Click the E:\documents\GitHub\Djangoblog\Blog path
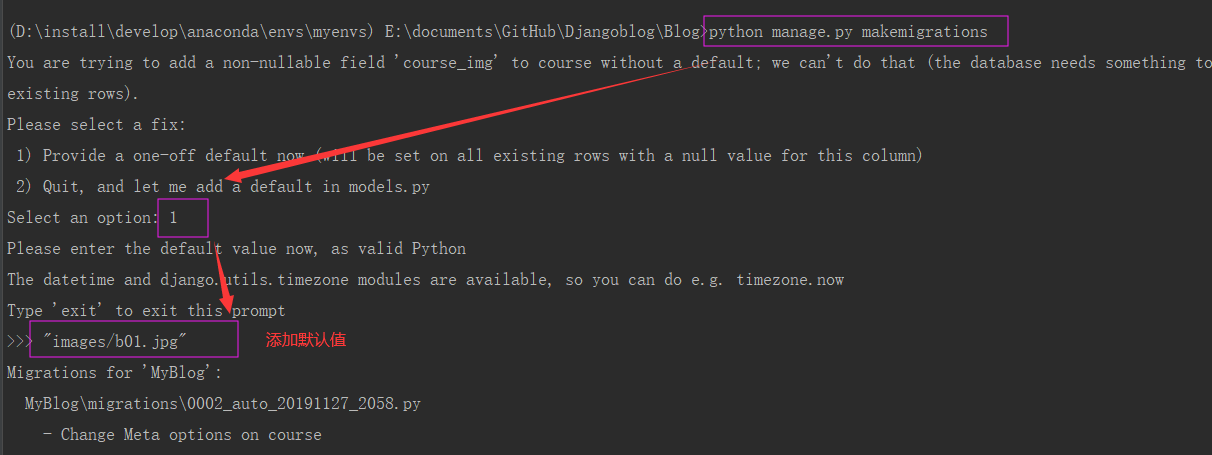Image resolution: width=1212 pixels, height=455 pixels. pos(542,32)
